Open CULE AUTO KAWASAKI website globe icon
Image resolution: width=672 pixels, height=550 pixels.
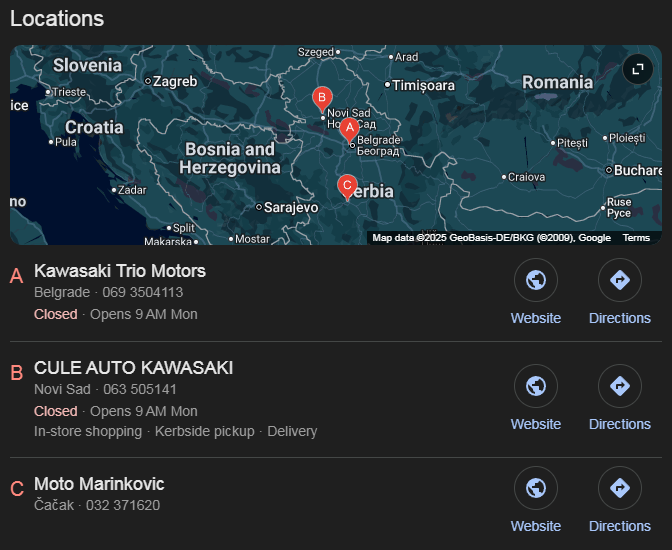536,385
